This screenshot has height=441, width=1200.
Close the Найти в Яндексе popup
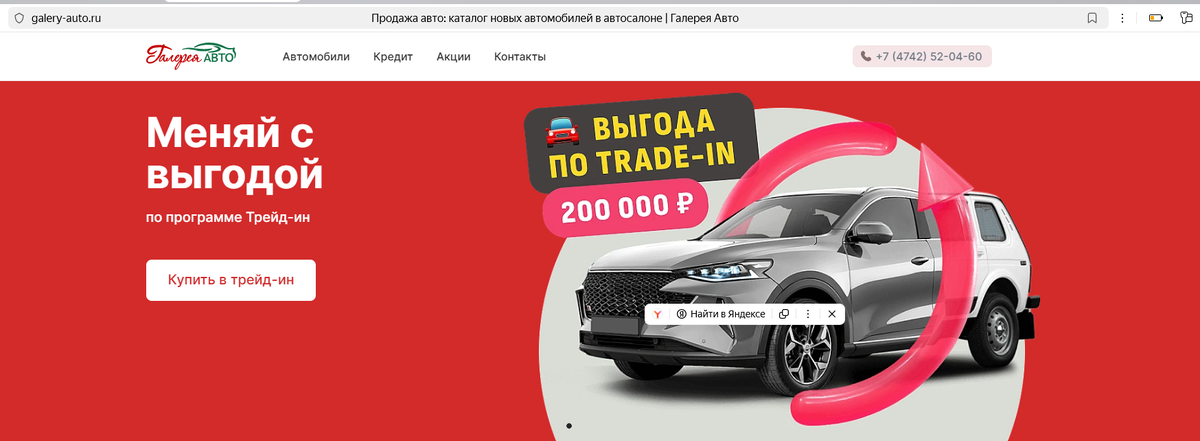click(x=832, y=314)
